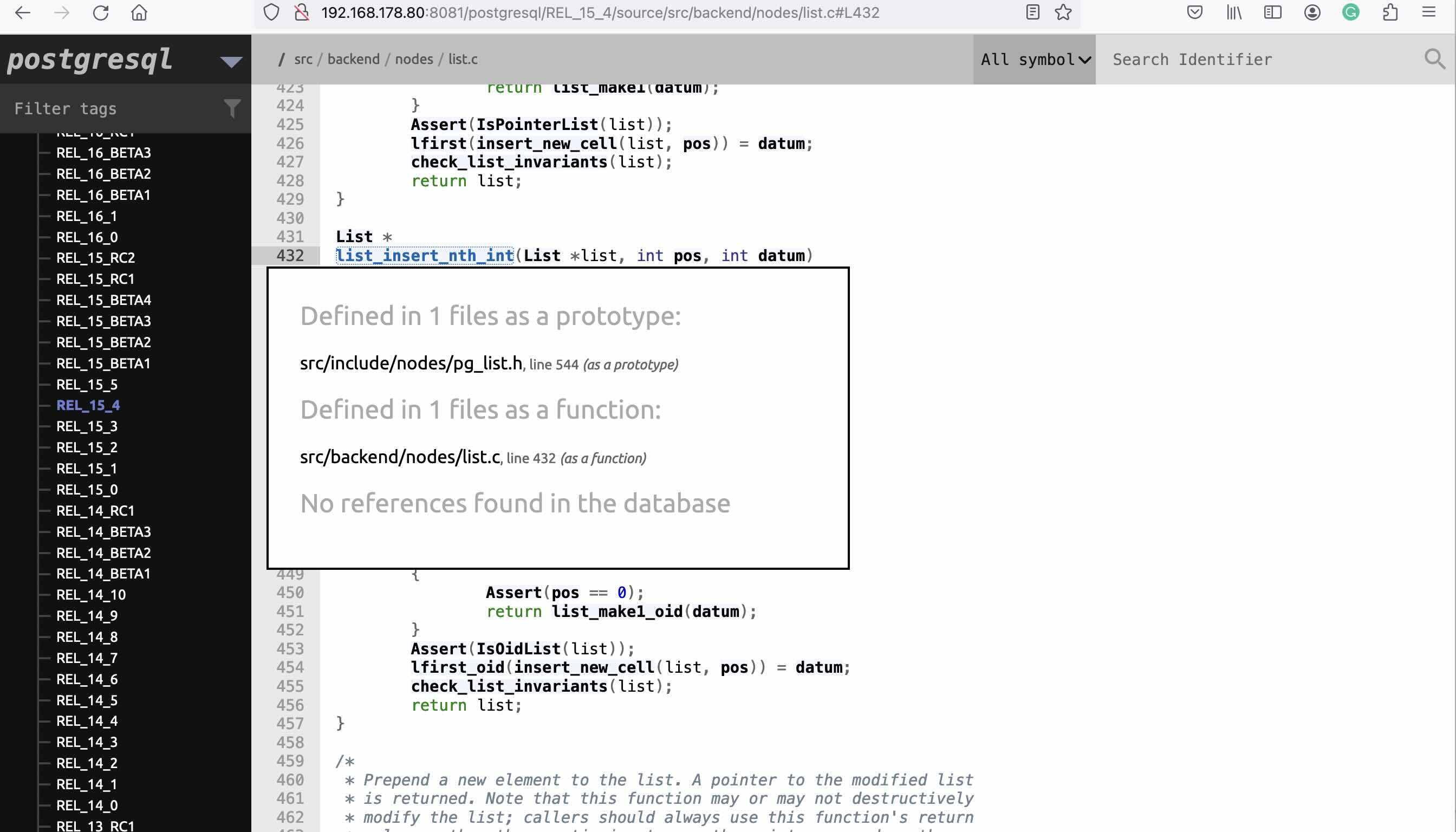Select tag REL_16_BETA1
Viewport: 1456px width, 832px height.
pos(103,195)
